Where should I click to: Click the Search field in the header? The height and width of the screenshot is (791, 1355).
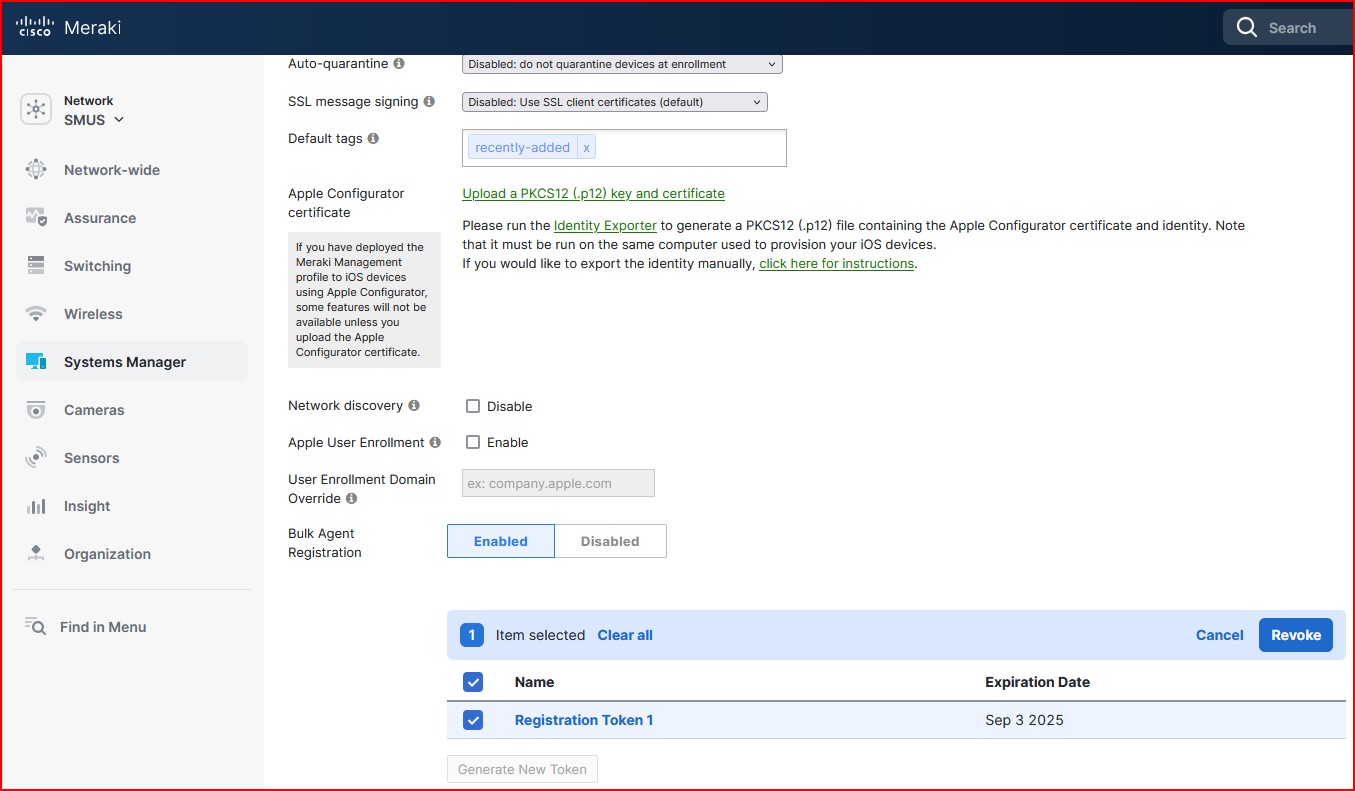(x=1289, y=28)
